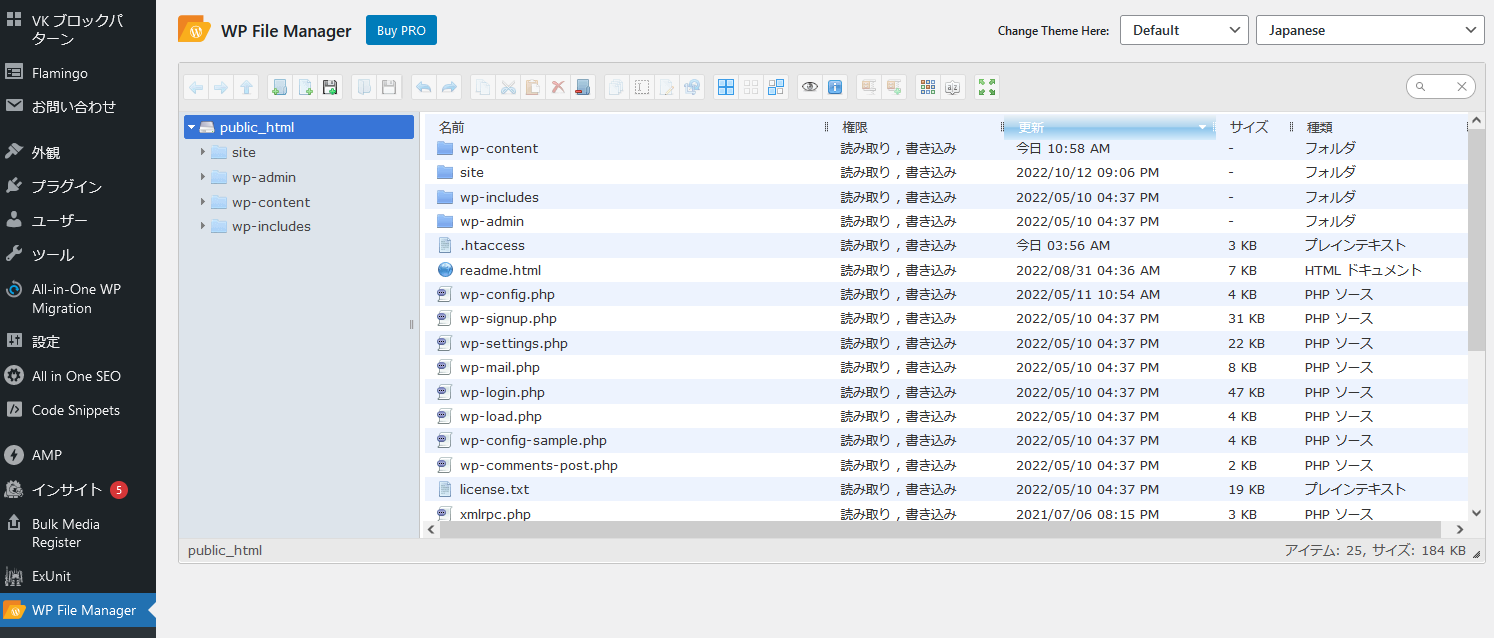Go back in file manager history
Viewport: 1494px width, 638px height.
pos(196,87)
